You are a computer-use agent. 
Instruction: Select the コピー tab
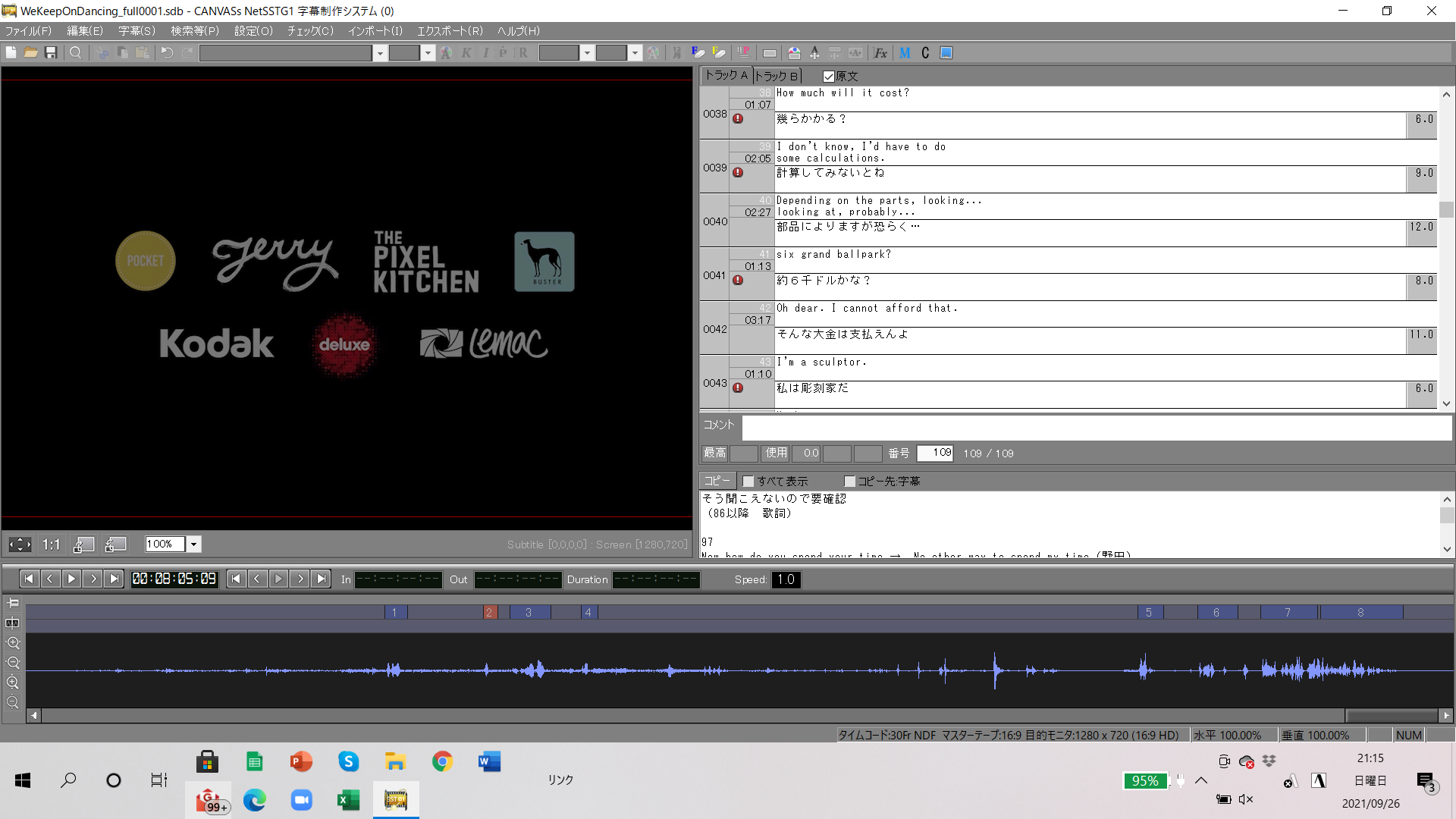coord(717,481)
